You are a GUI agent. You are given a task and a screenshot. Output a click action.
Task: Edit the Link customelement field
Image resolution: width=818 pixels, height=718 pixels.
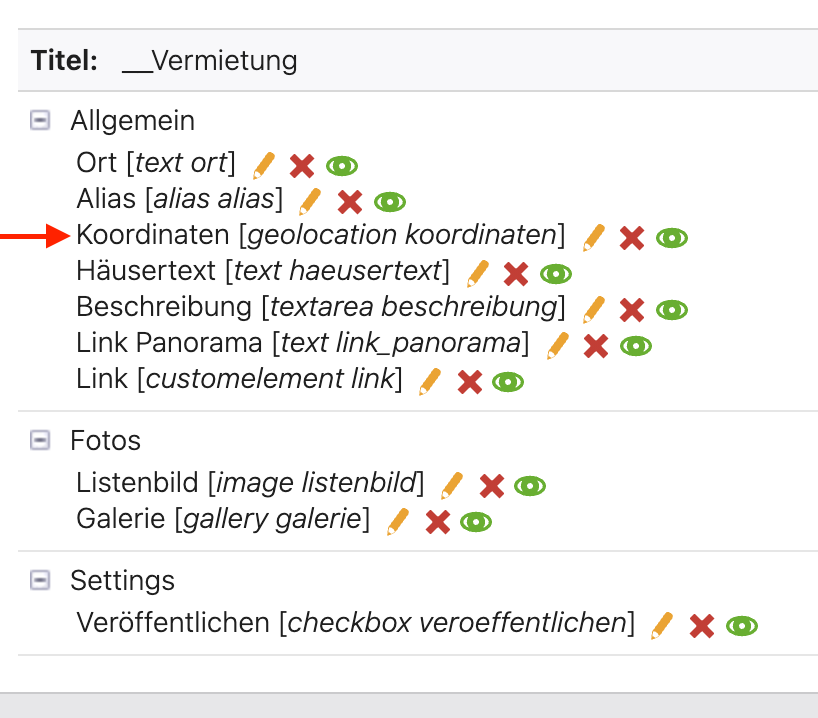coord(430,382)
